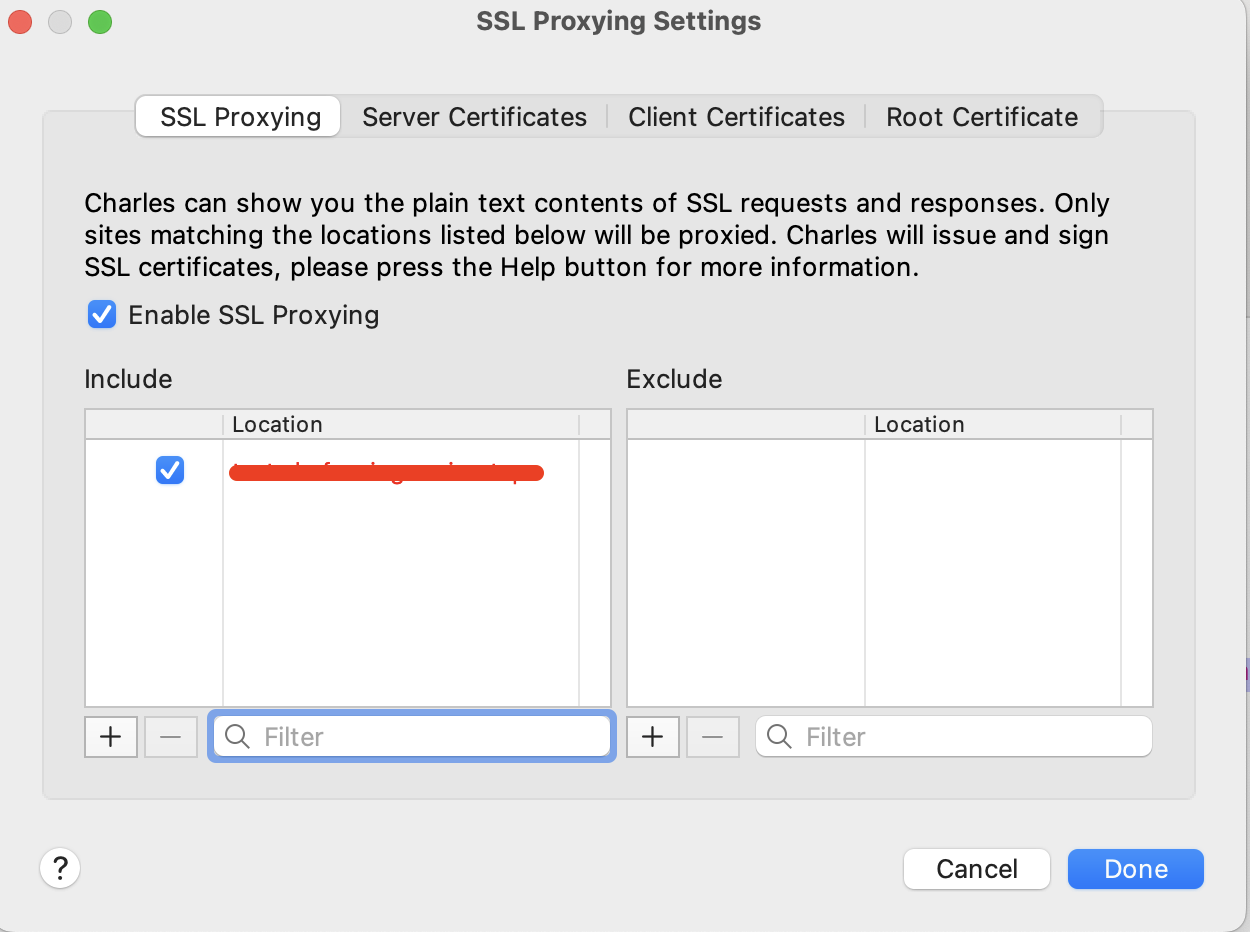Image resolution: width=1250 pixels, height=932 pixels.
Task: Add a new Include location
Action: pyautogui.click(x=111, y=737)
